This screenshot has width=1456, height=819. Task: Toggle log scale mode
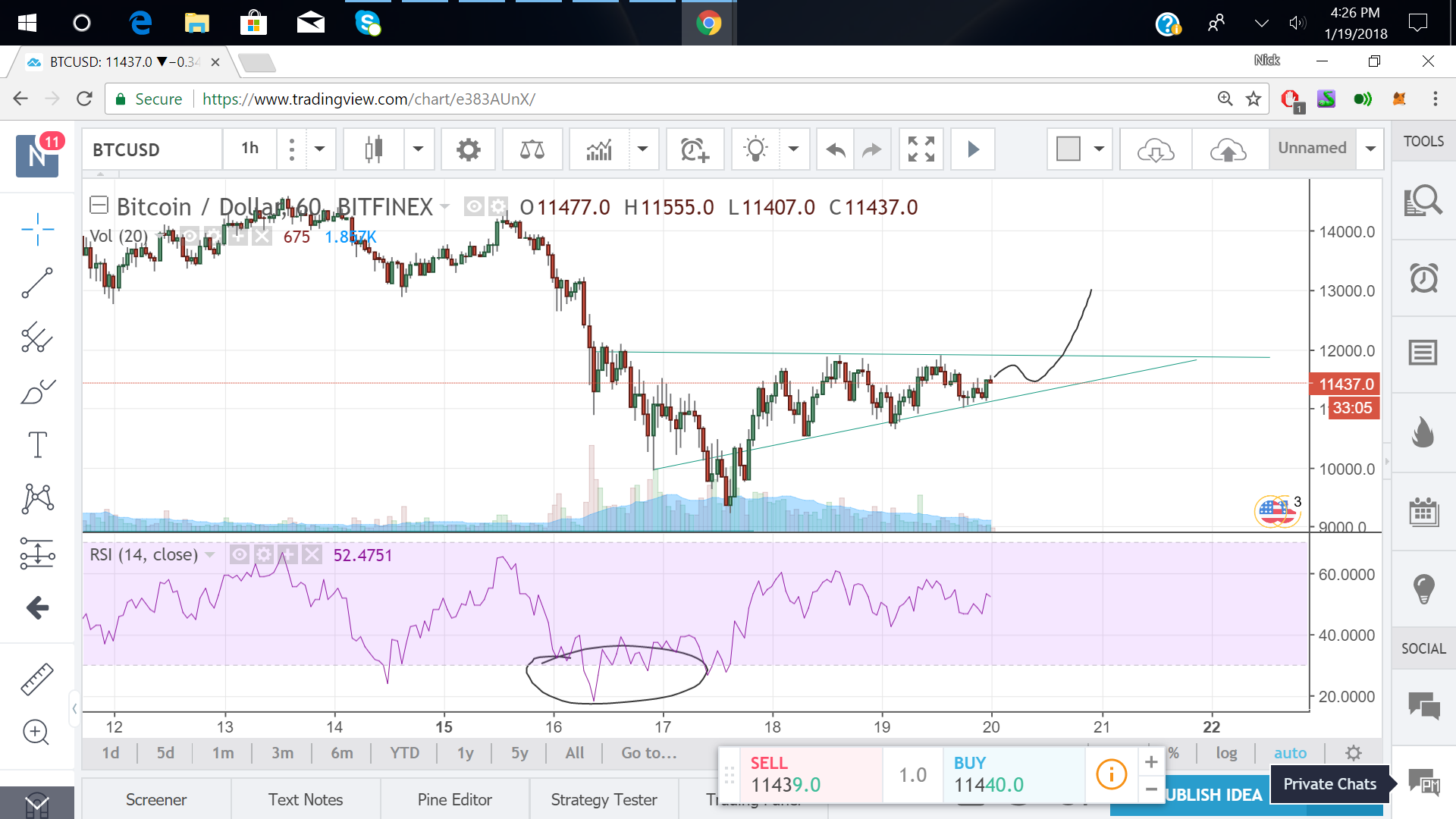(x=1226, y=753)
